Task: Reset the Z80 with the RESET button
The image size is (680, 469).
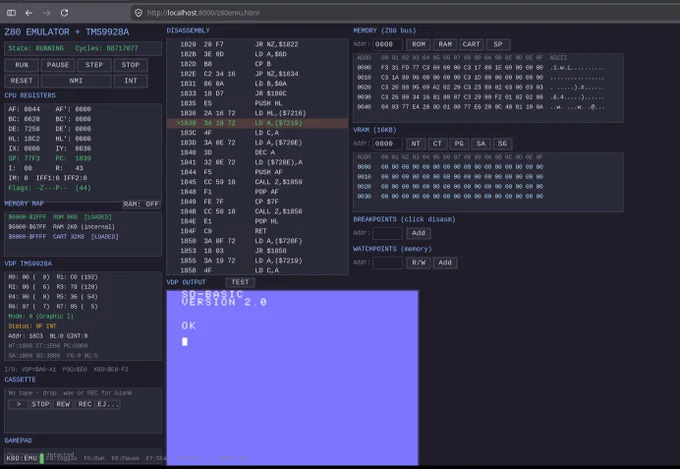Action: pyautogui.click(x=22, y=81)
